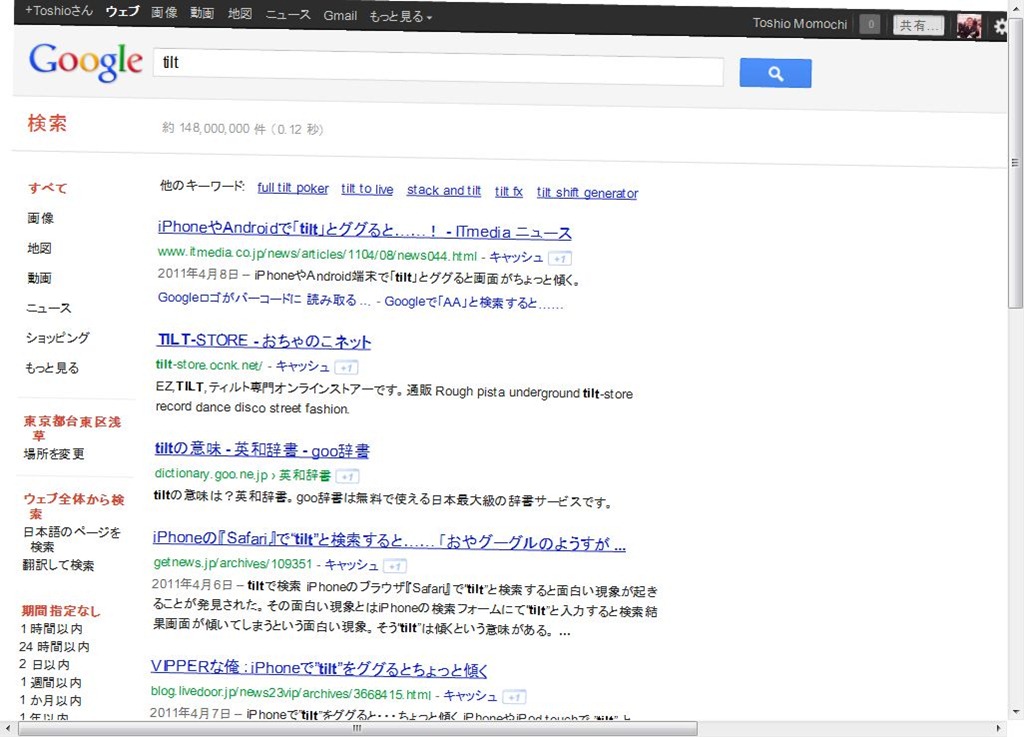The height and width of the screenshot is (737, 1024).
Task: Select ニュース in the top navigation bar
Action: pyautogui.click(x=288, y=14)
